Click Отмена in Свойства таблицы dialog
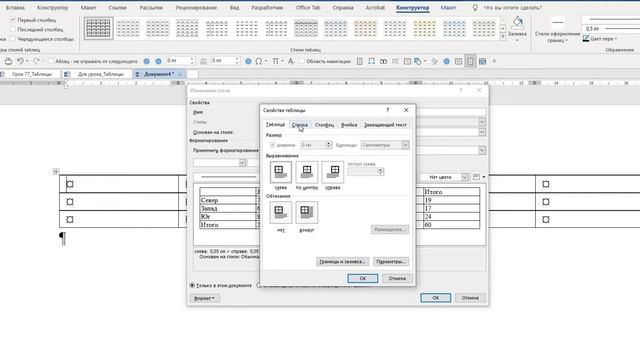This screenshot has height=360, width=640. click(x=397, y=278)
